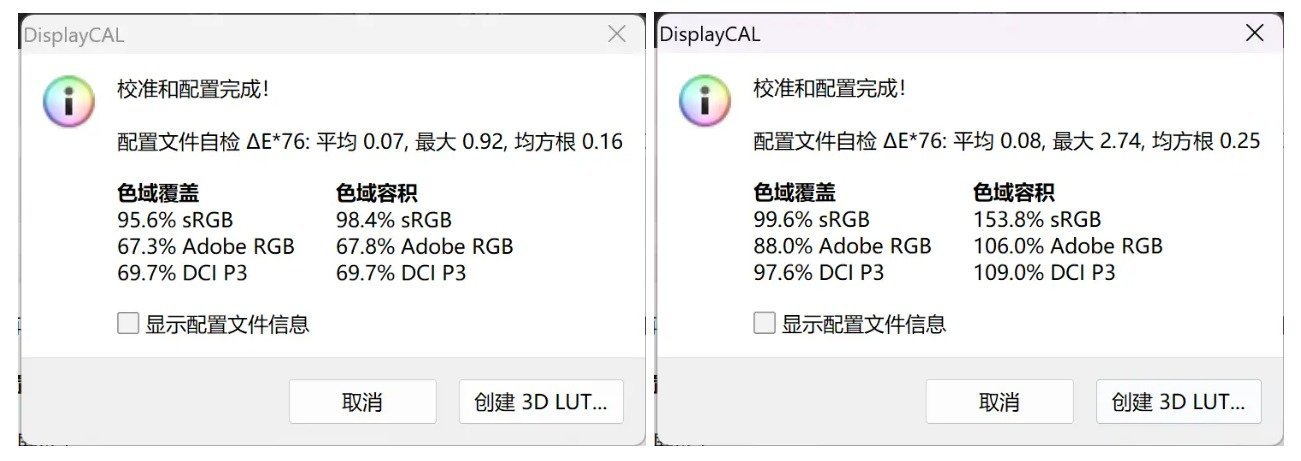Enable 显示配置文件信息 checkbox in the 95.6% sRGB dialog

coord(128,324)
